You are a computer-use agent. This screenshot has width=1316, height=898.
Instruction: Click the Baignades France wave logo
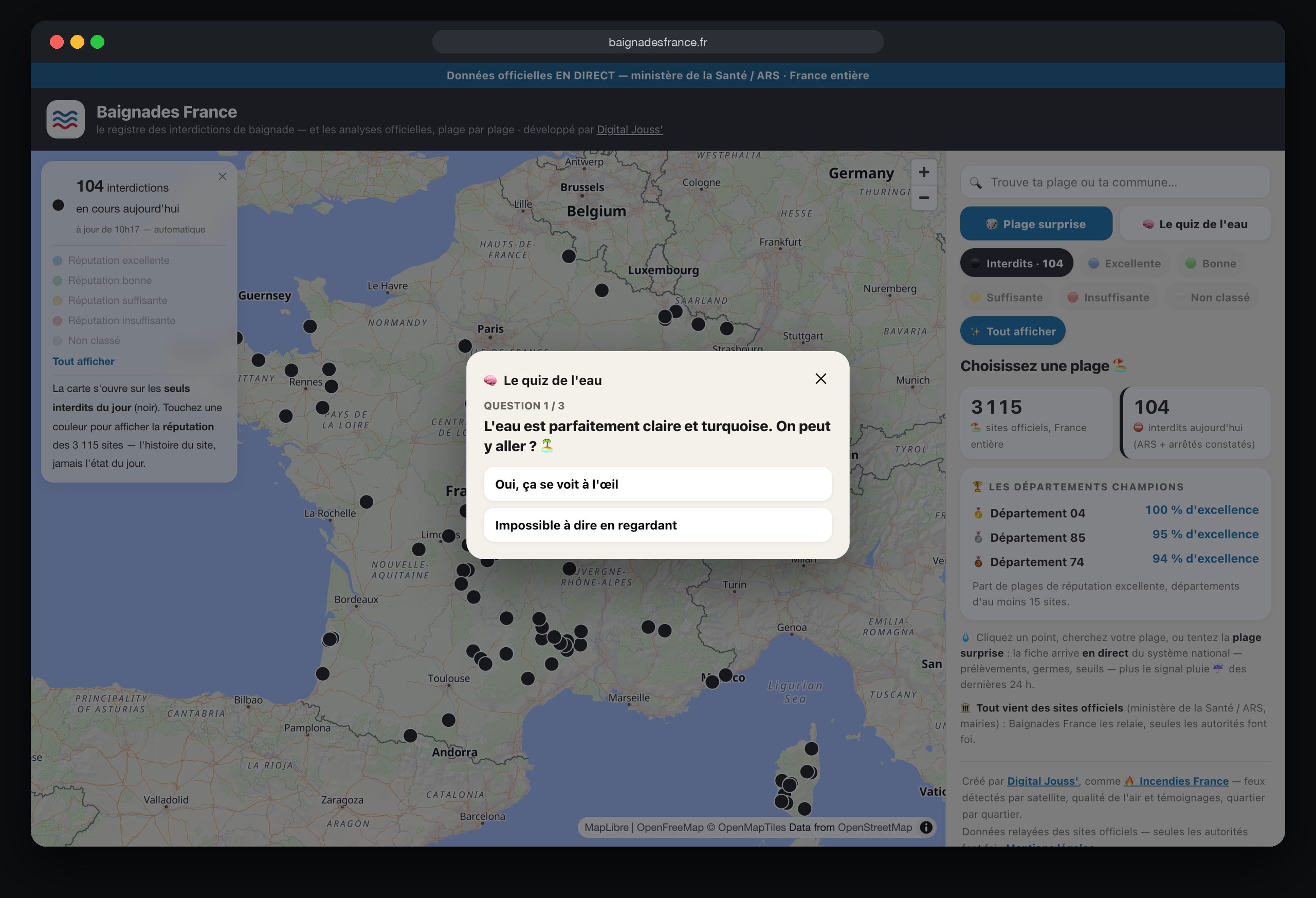pyautogui.click(x=66, y=119)
